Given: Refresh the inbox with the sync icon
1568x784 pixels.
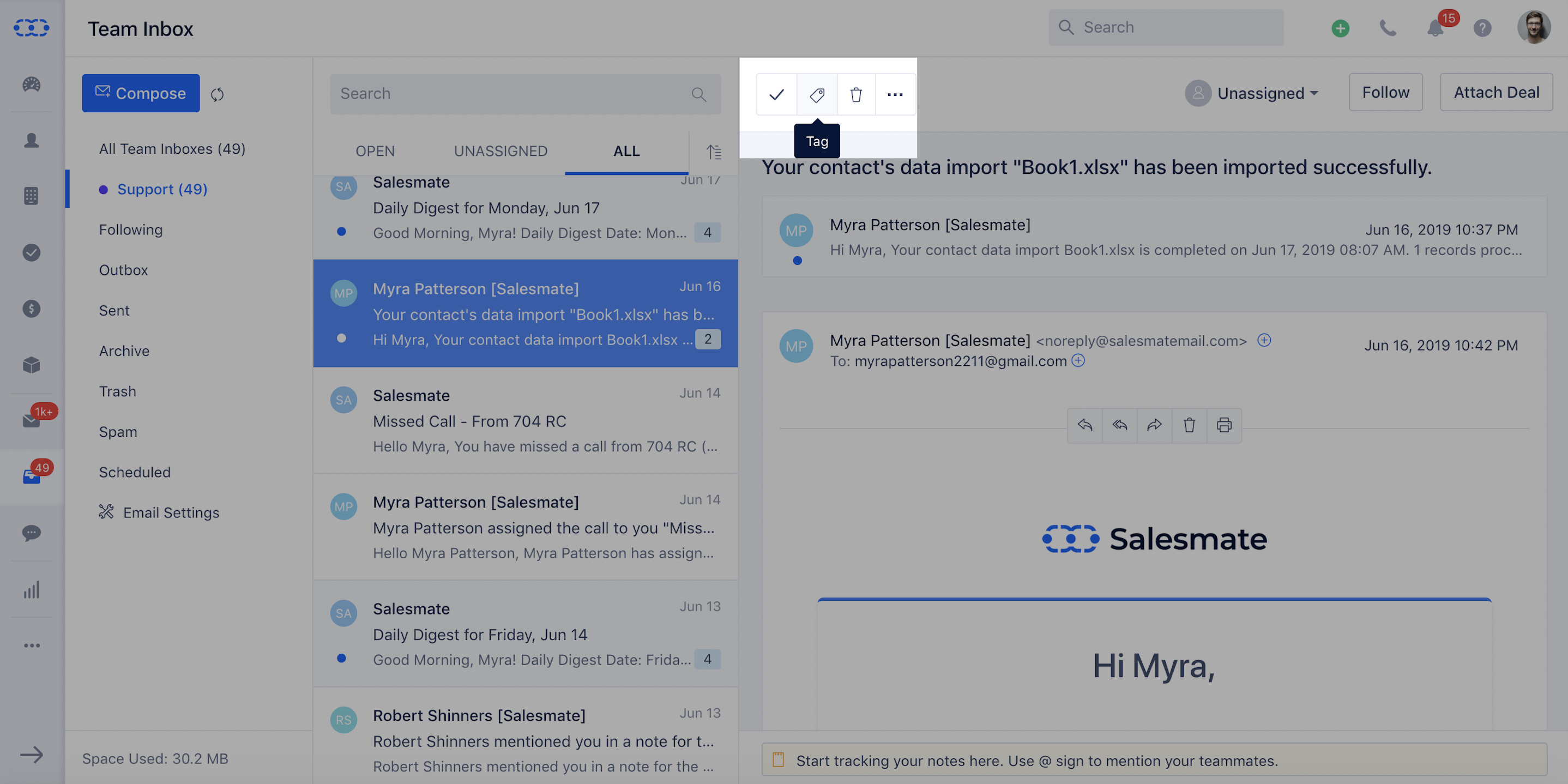Looking at the screenshot, I should [x=218, y=94].
